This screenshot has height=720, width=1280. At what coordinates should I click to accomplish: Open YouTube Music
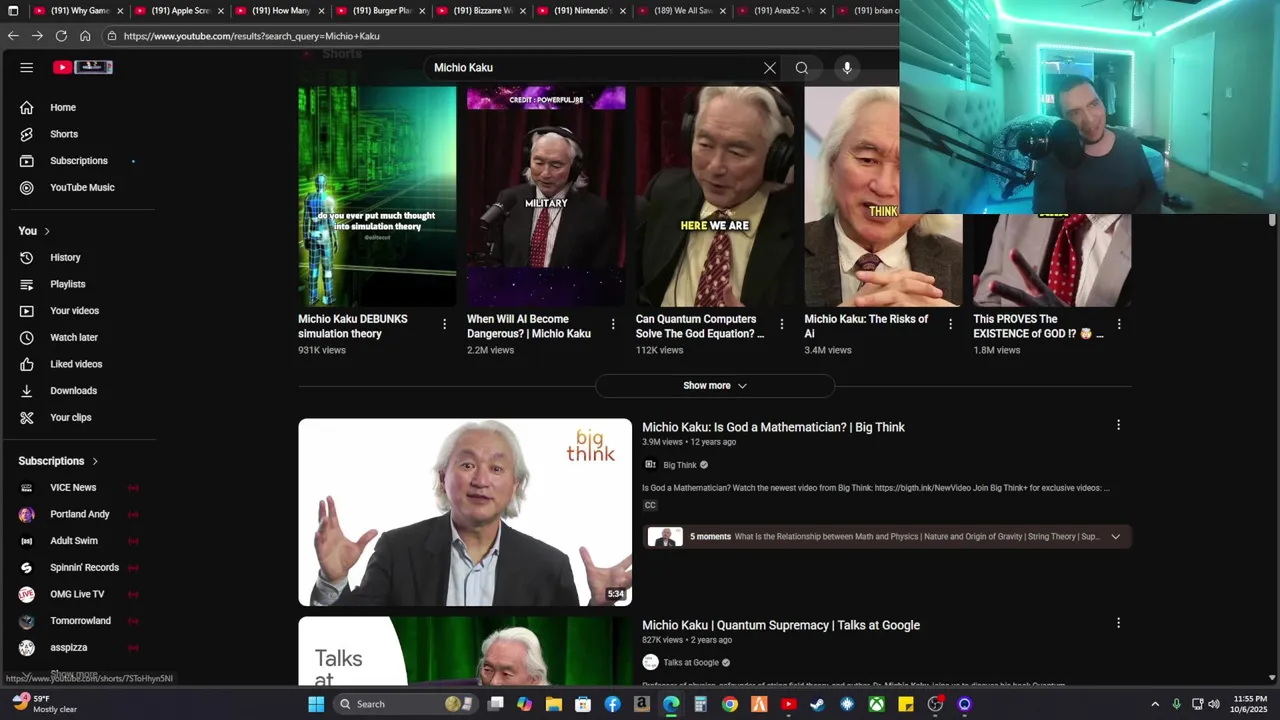(83, 187)
